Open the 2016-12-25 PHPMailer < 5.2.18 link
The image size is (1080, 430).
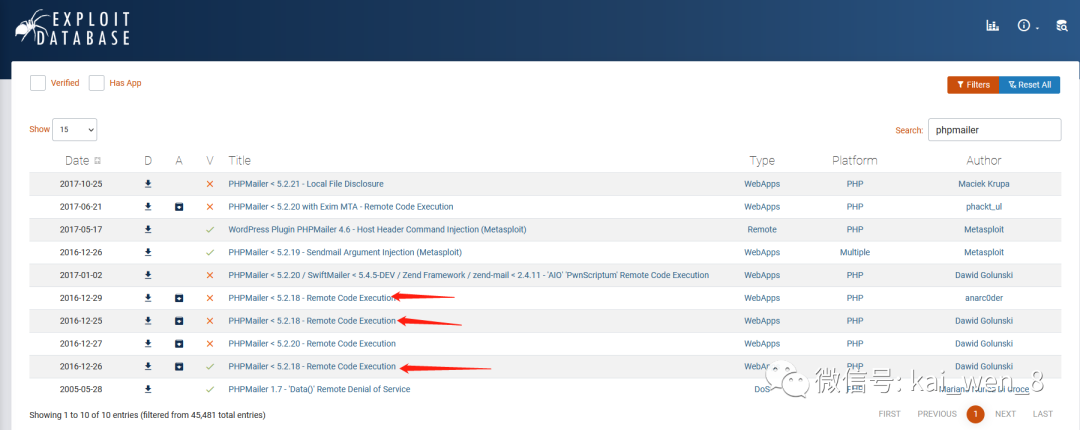pyautogui.click(x=312, y=320)
